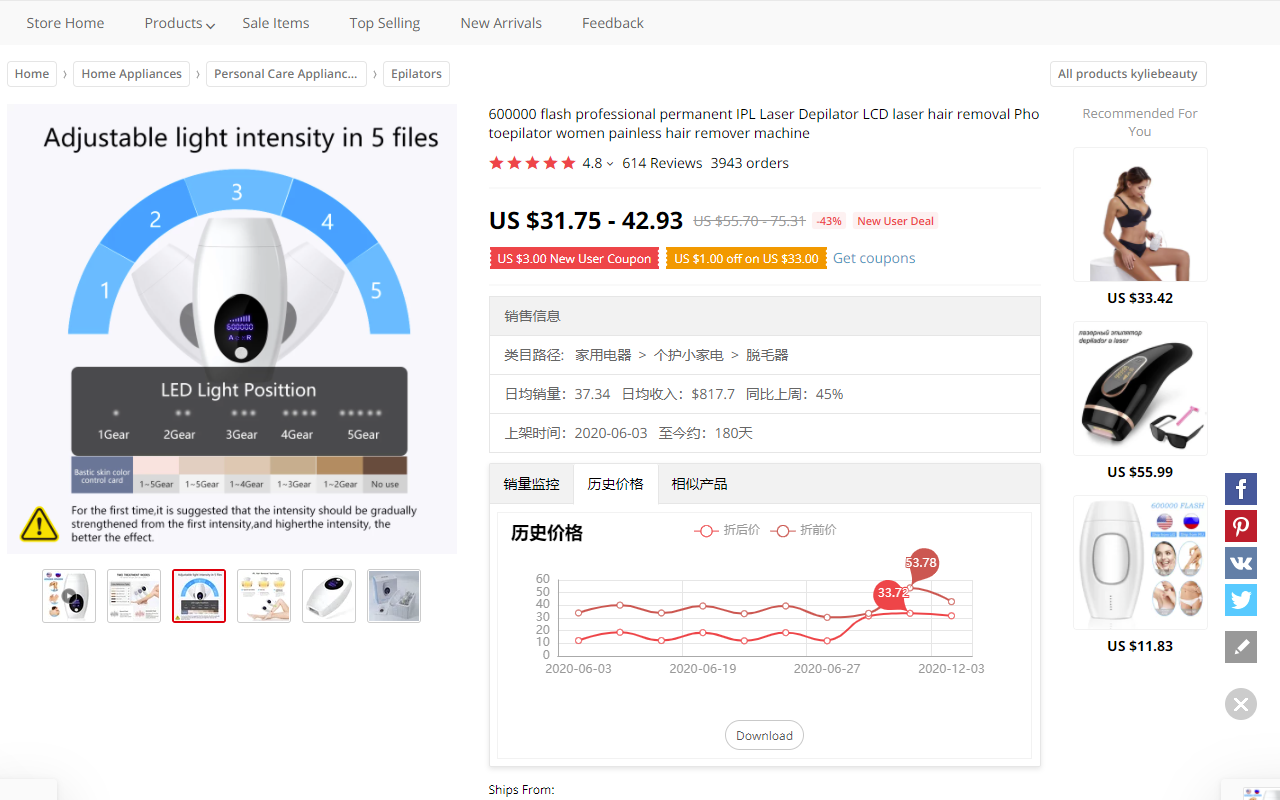Click the 3943 orders text

749,163
